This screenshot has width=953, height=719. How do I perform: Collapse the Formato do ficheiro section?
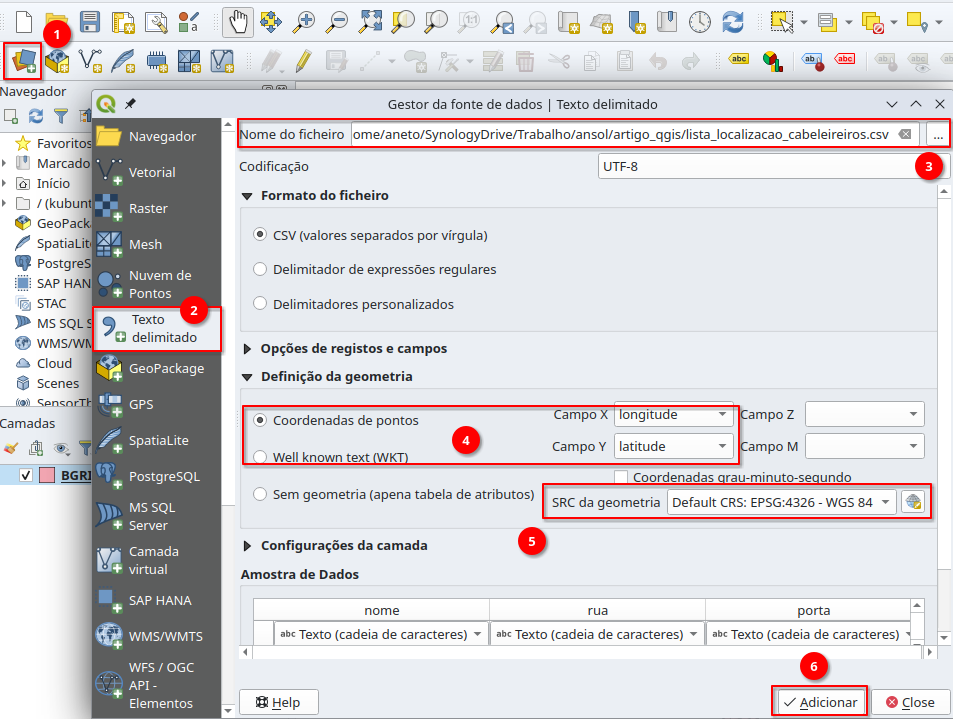247,196
